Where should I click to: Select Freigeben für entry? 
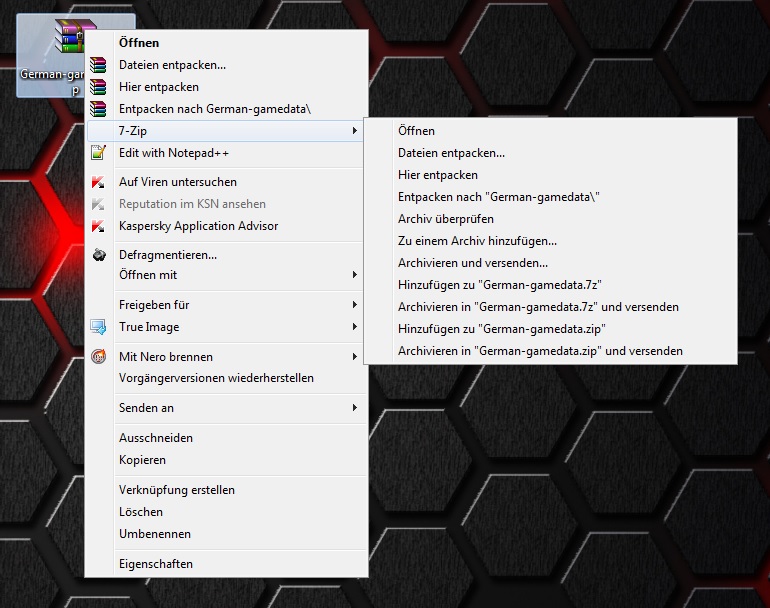226,305
